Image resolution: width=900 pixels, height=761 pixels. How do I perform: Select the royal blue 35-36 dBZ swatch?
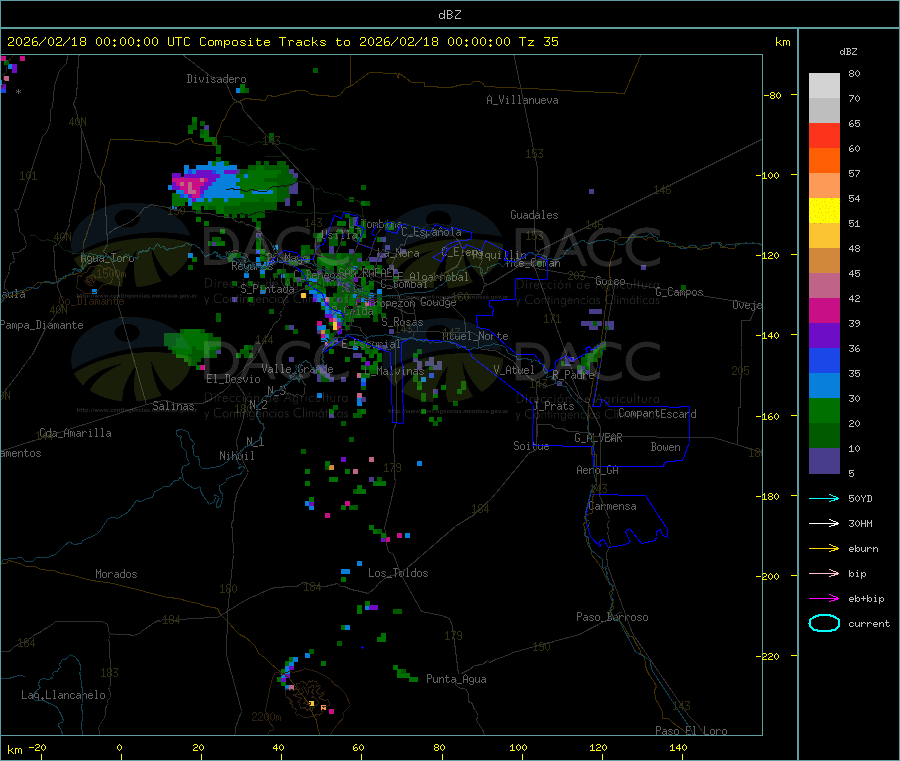pos(824,360)
